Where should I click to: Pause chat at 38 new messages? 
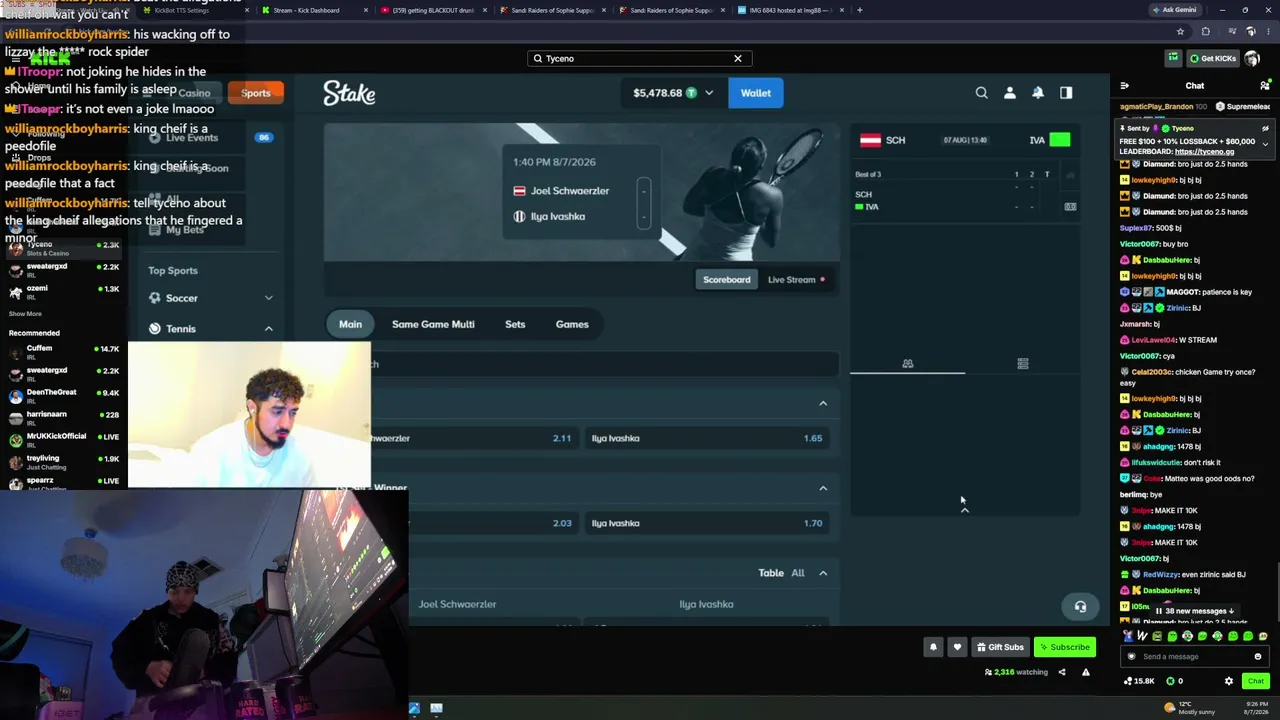tap(1195, 611)
